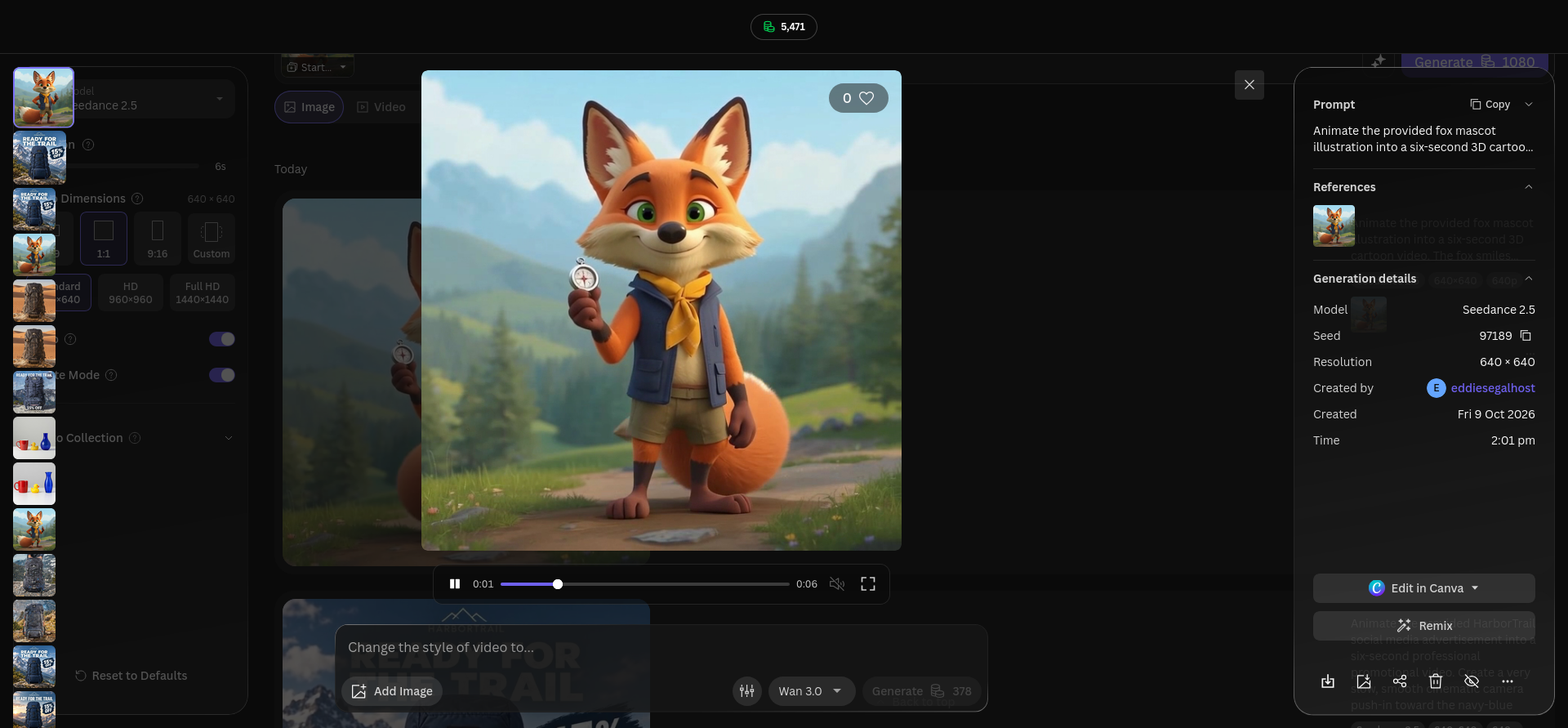Enter fullscreen video mode
This screenshot has height=728, width=1568.
pyautogui.click(x=868, y=584)
